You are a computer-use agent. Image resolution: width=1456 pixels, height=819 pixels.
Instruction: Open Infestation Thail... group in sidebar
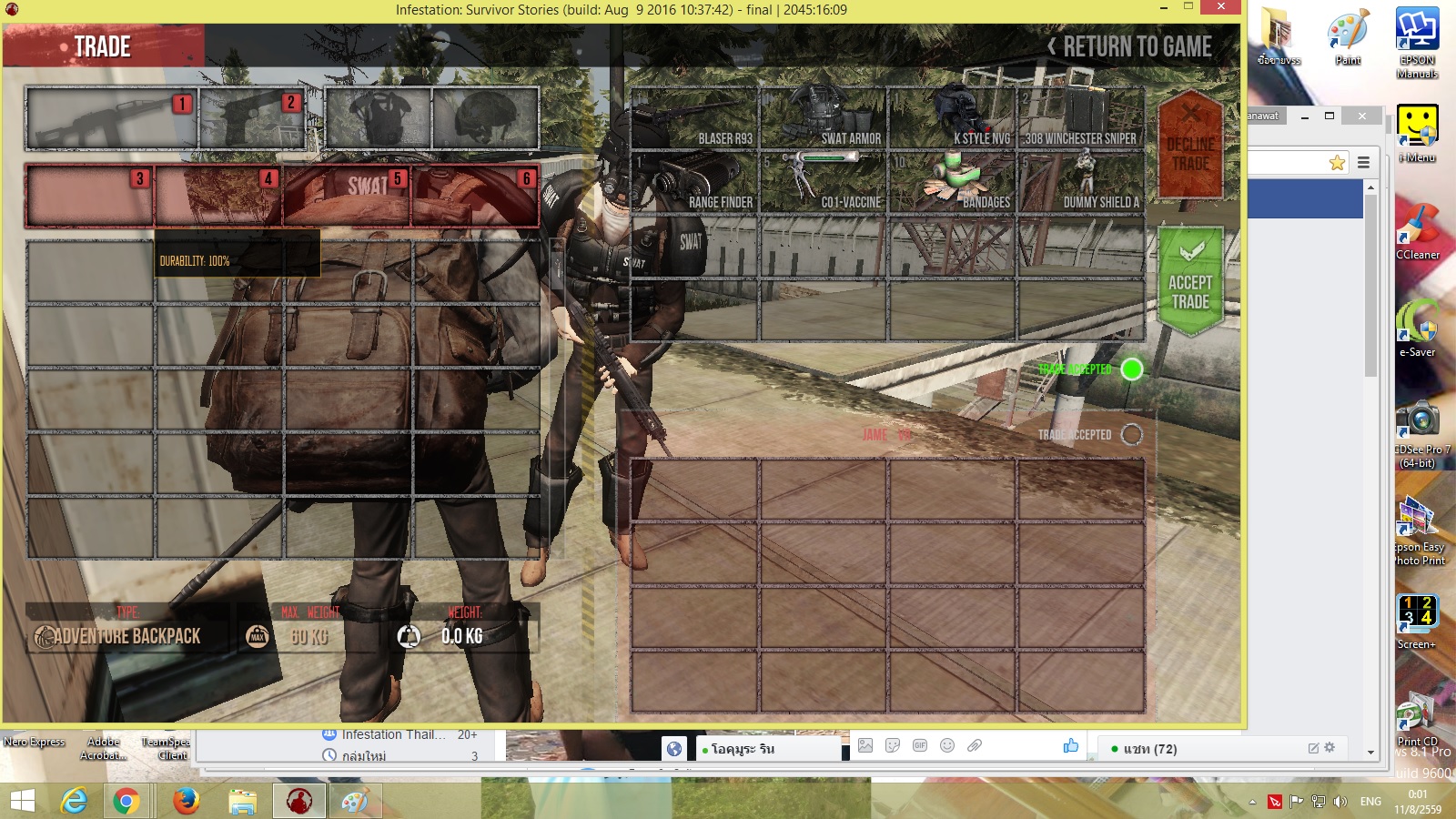(393, 735)
